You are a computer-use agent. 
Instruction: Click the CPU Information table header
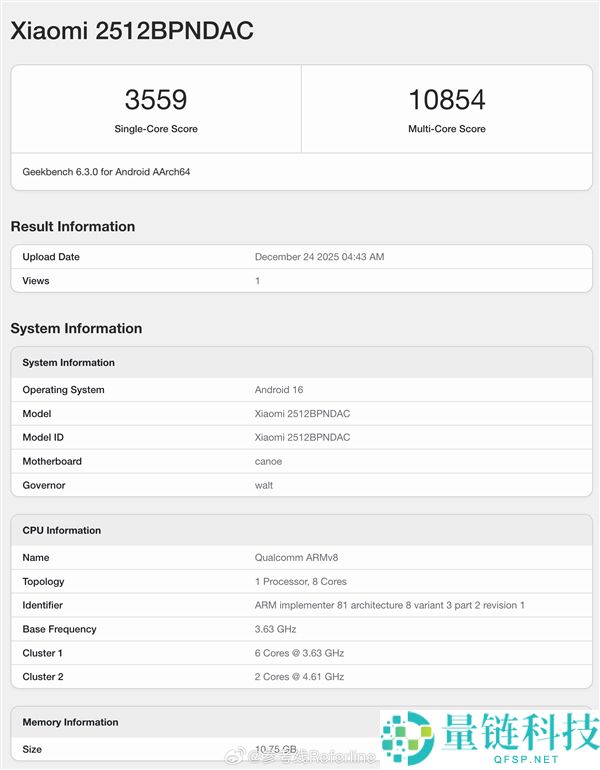point(62,530)
